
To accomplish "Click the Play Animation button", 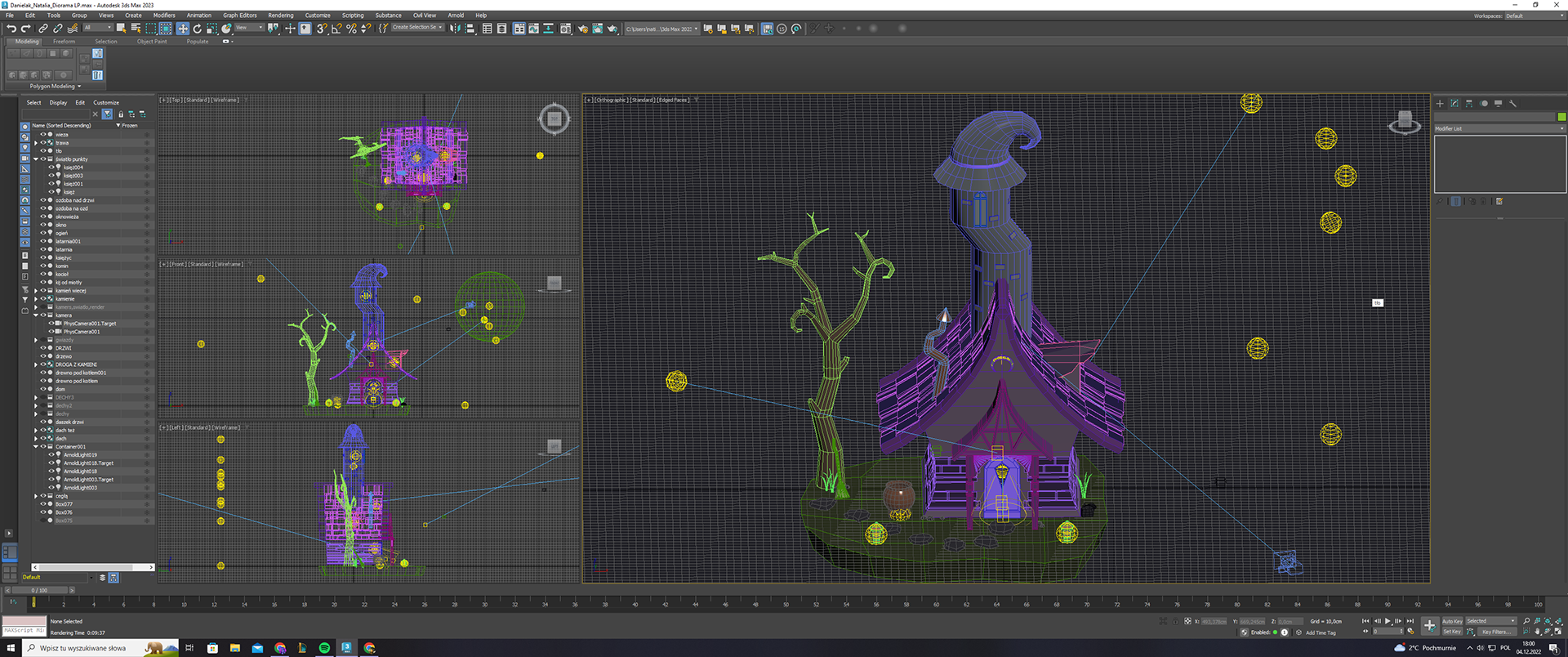I will pyautogui.click(x=1387, y=621).
